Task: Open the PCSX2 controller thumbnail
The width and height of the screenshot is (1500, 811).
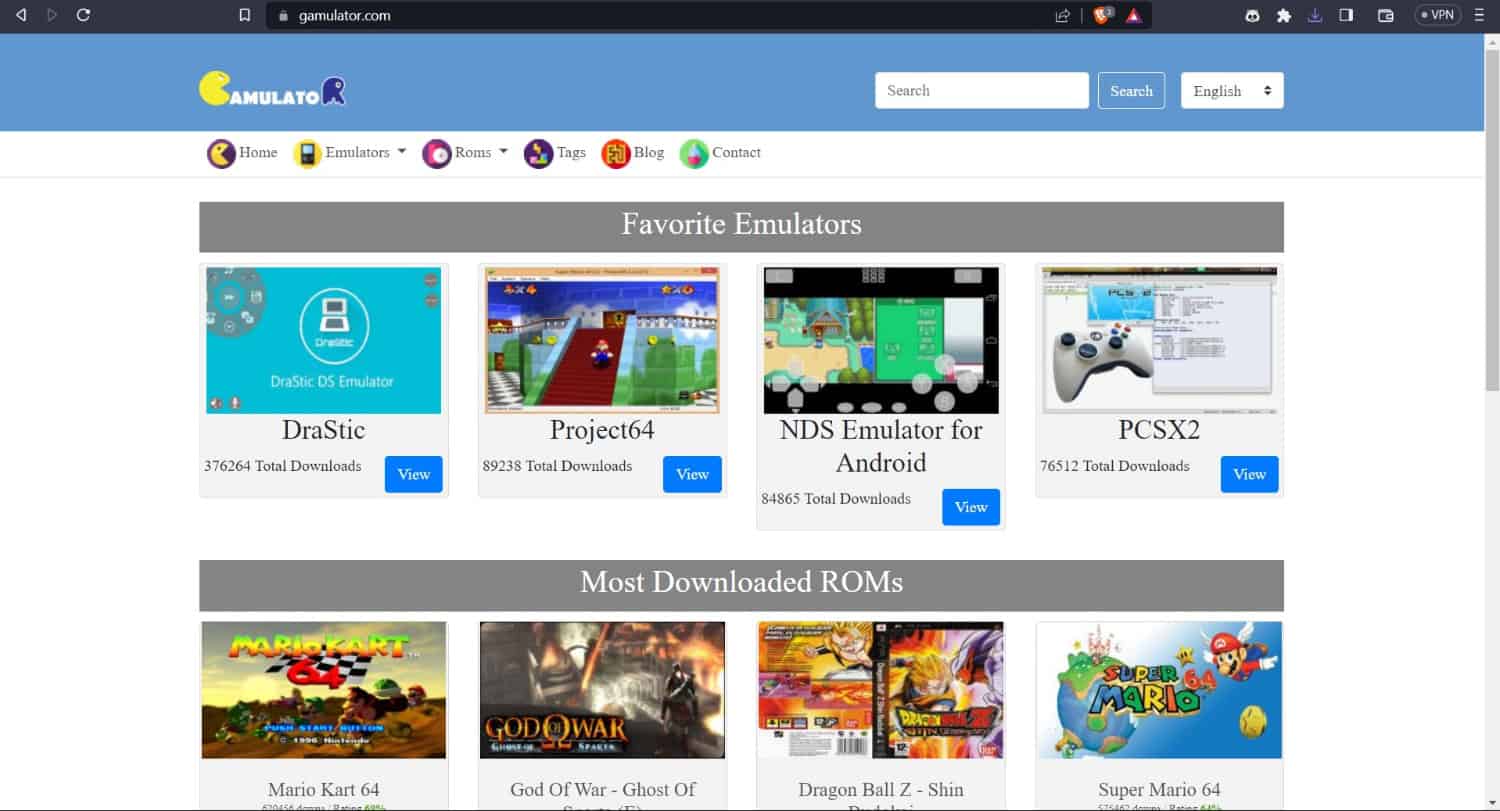Action: tap(1159, 340)
